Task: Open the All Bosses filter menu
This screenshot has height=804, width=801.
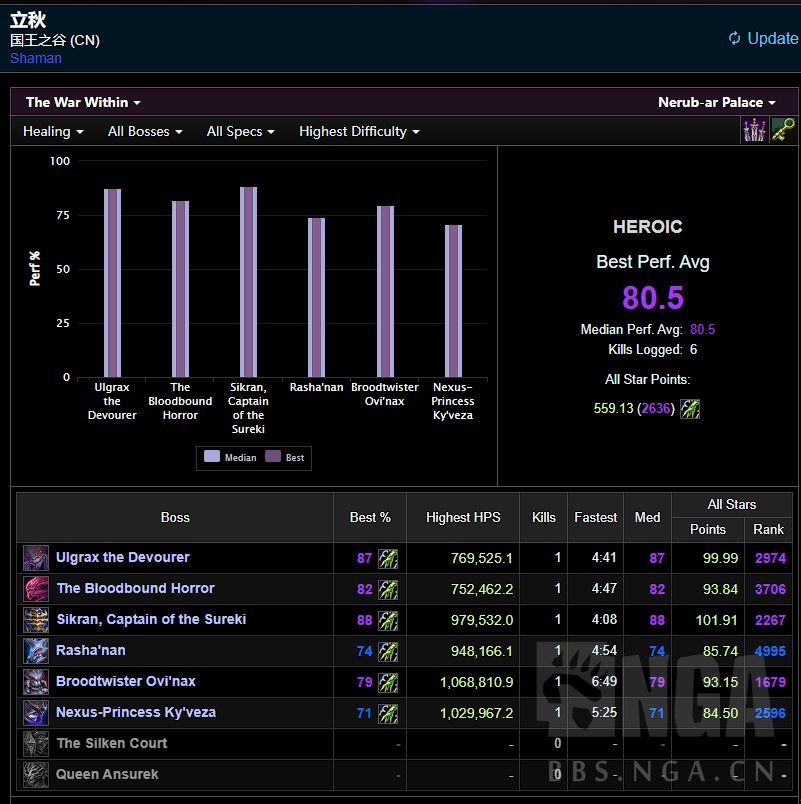Action: click(x=145, y=131)
